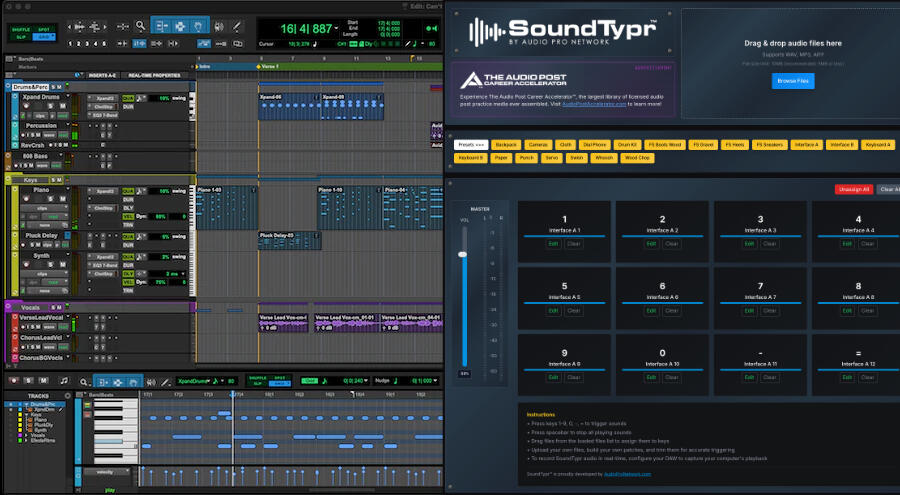
Task: Trigger pad 9 labeled Interface A 9
Action: (x=564, y=365)
